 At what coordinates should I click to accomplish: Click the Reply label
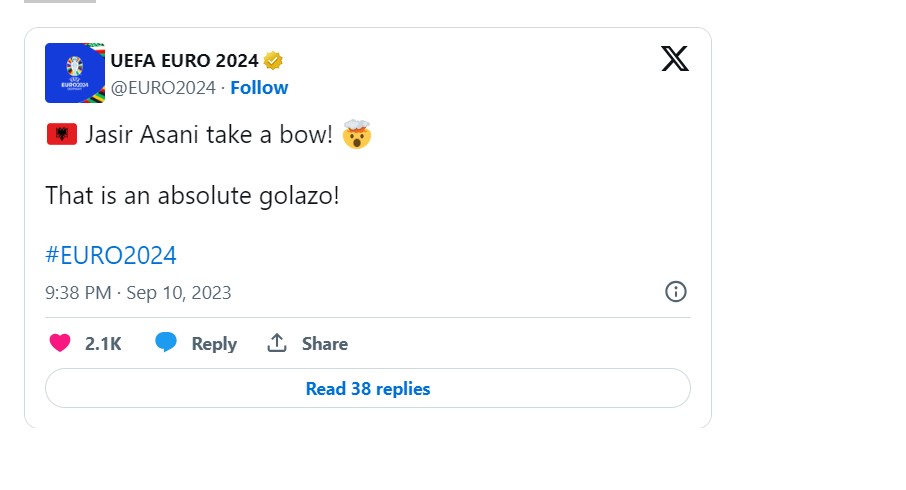[x=214, y=344]
